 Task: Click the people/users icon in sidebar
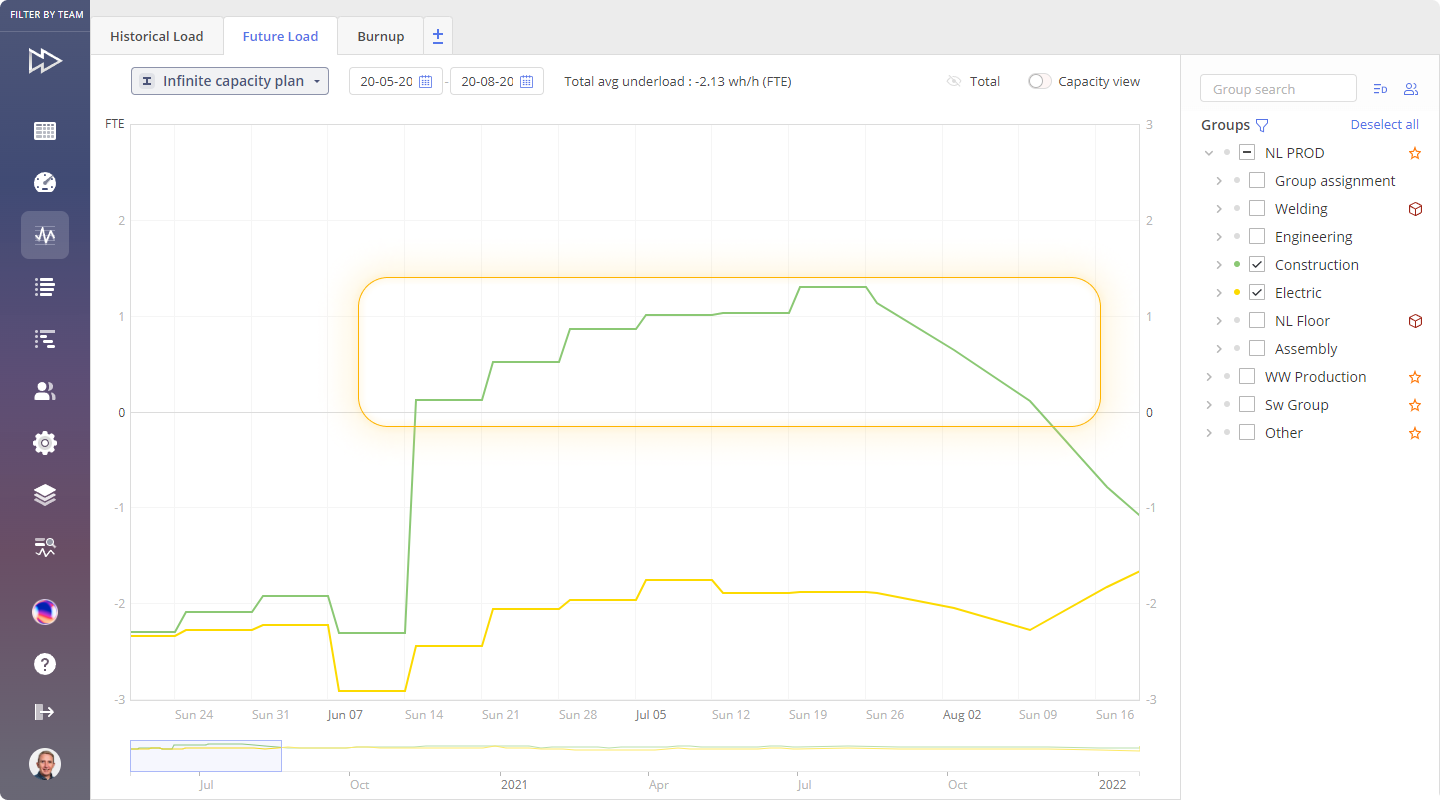[45, 391]
